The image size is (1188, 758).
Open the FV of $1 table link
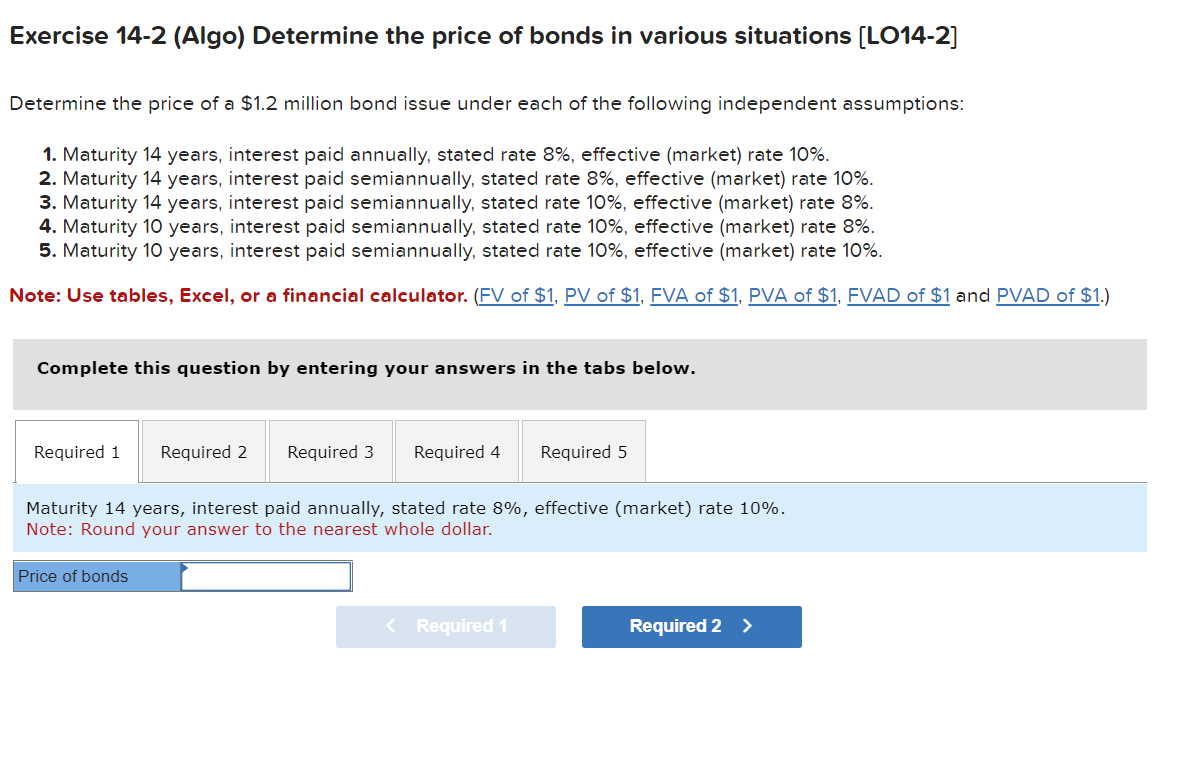point(516,295)
